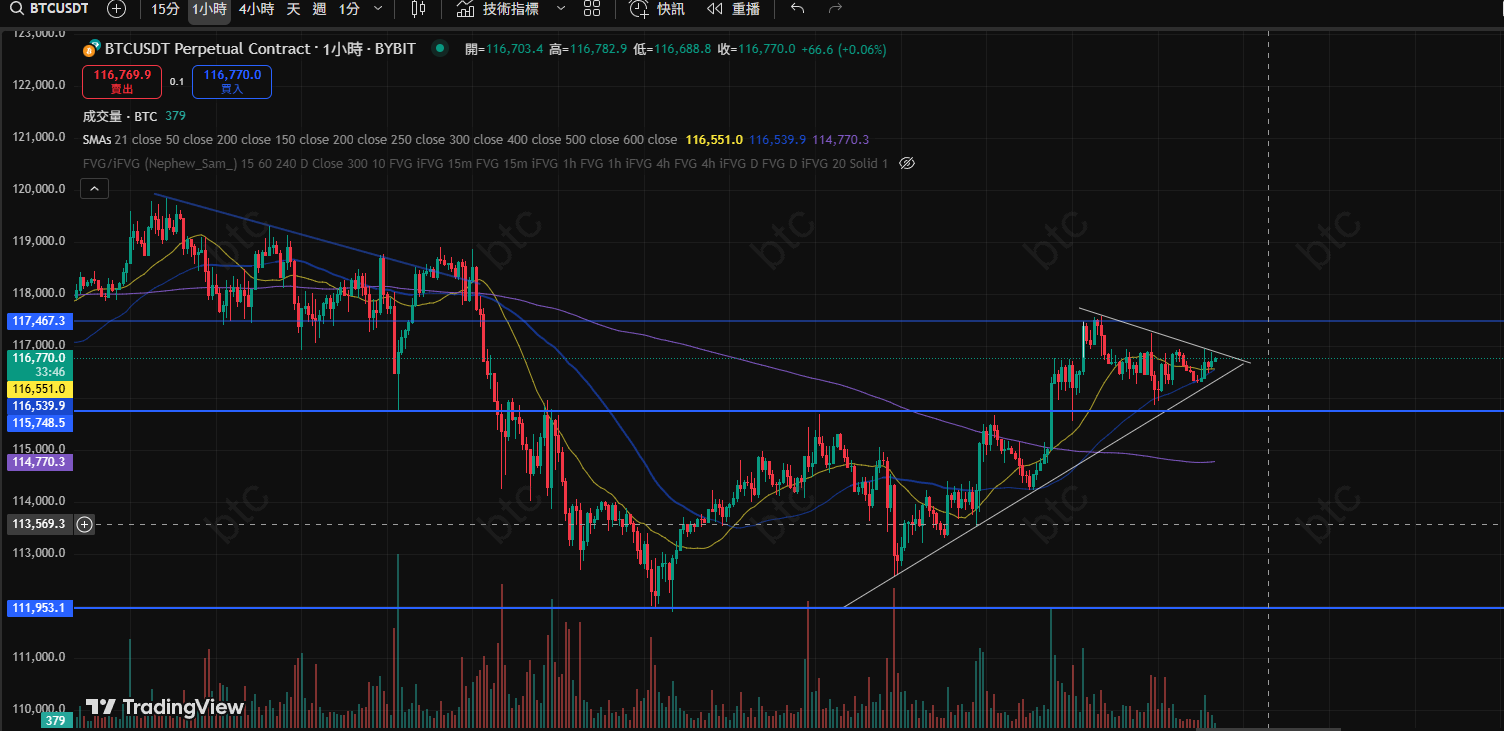This screenshot has height=731, width=1504.
Task: Click the 低=116,688.8 low value
Action: pyautogui.click(x=672, y=49)
